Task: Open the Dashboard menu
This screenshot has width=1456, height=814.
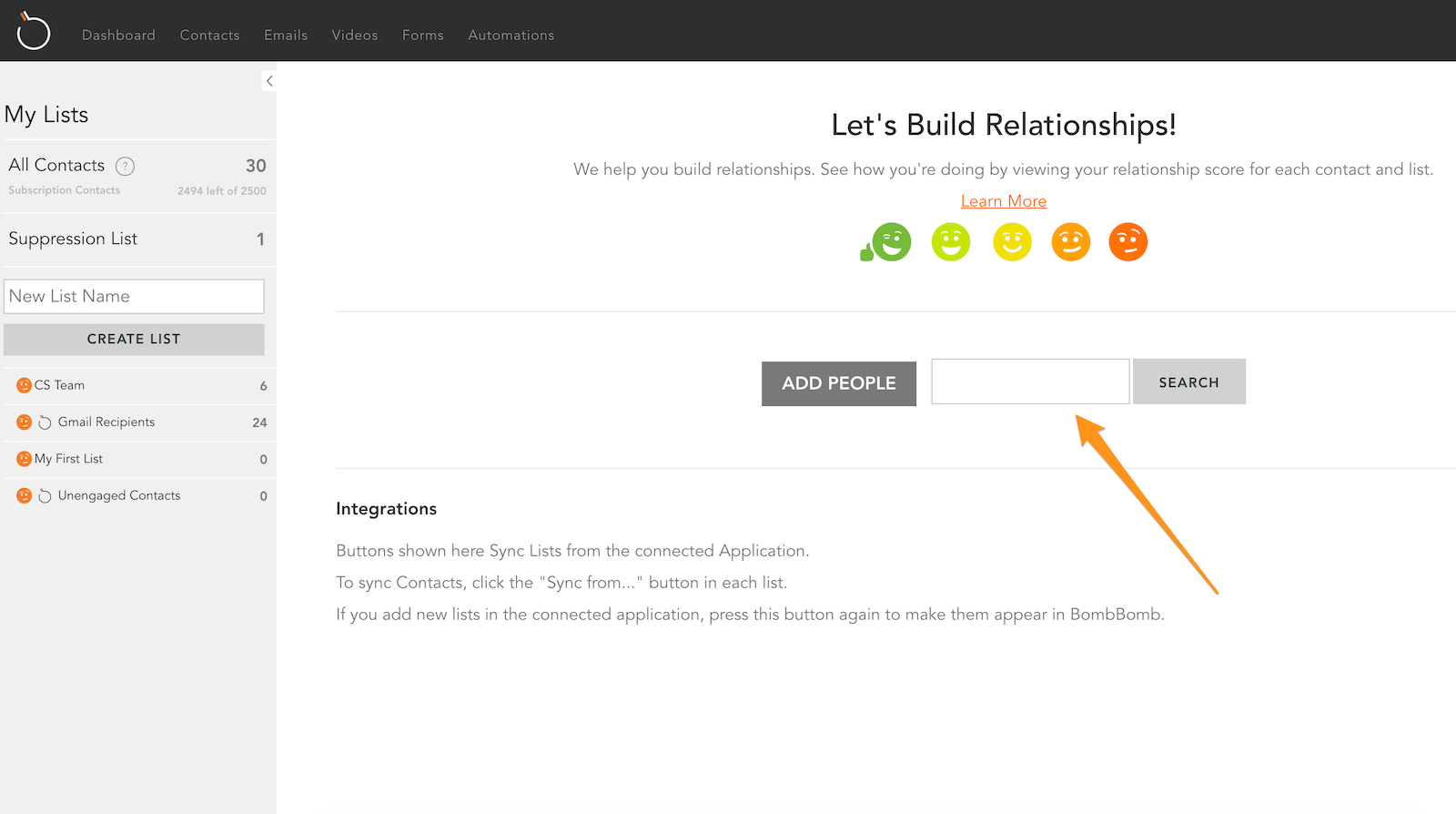Action: click(x=118, y=35)
